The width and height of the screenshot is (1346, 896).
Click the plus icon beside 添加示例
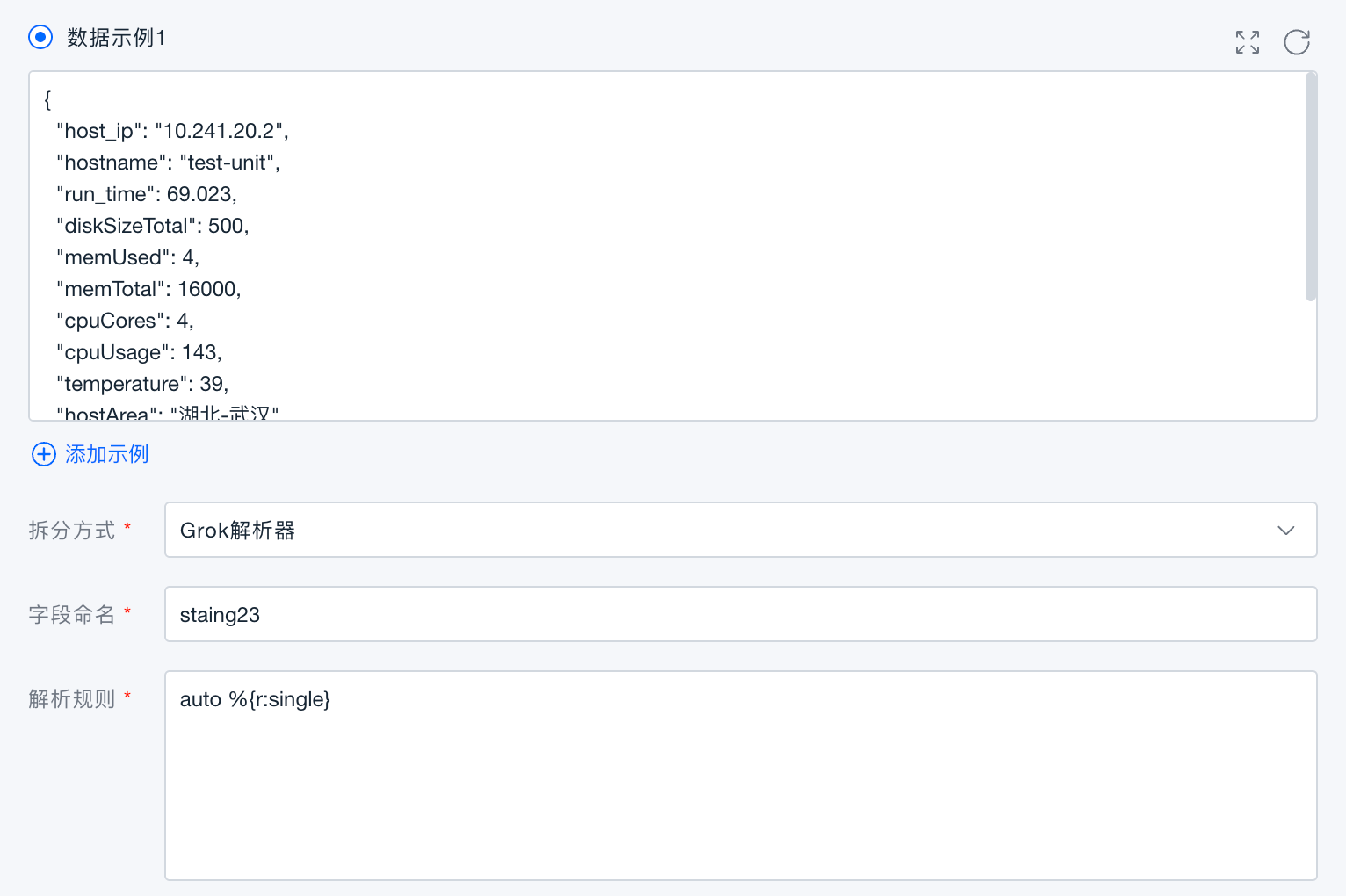coord(43,454)
